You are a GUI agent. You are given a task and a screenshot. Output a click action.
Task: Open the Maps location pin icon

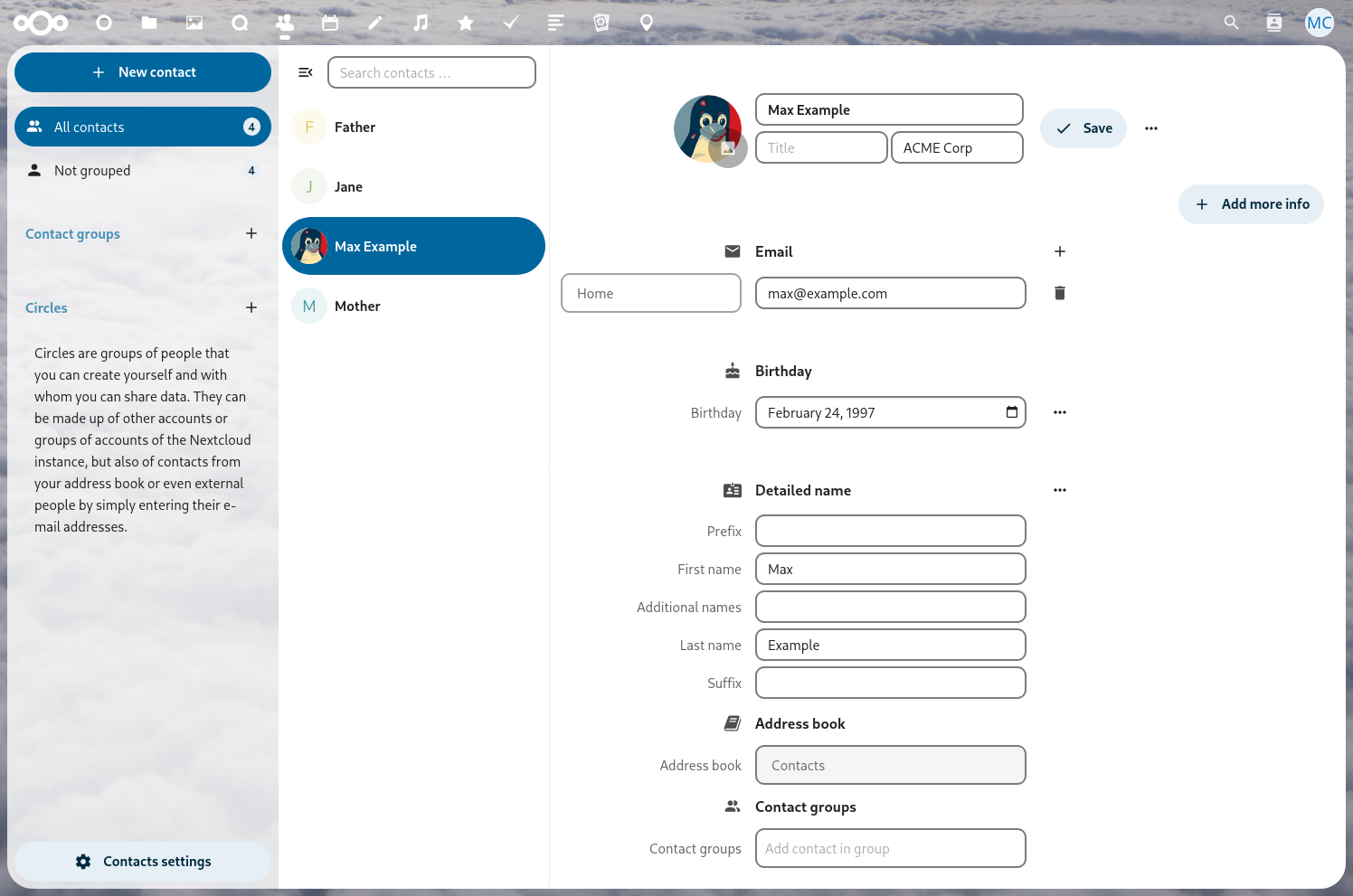point(647,23)
